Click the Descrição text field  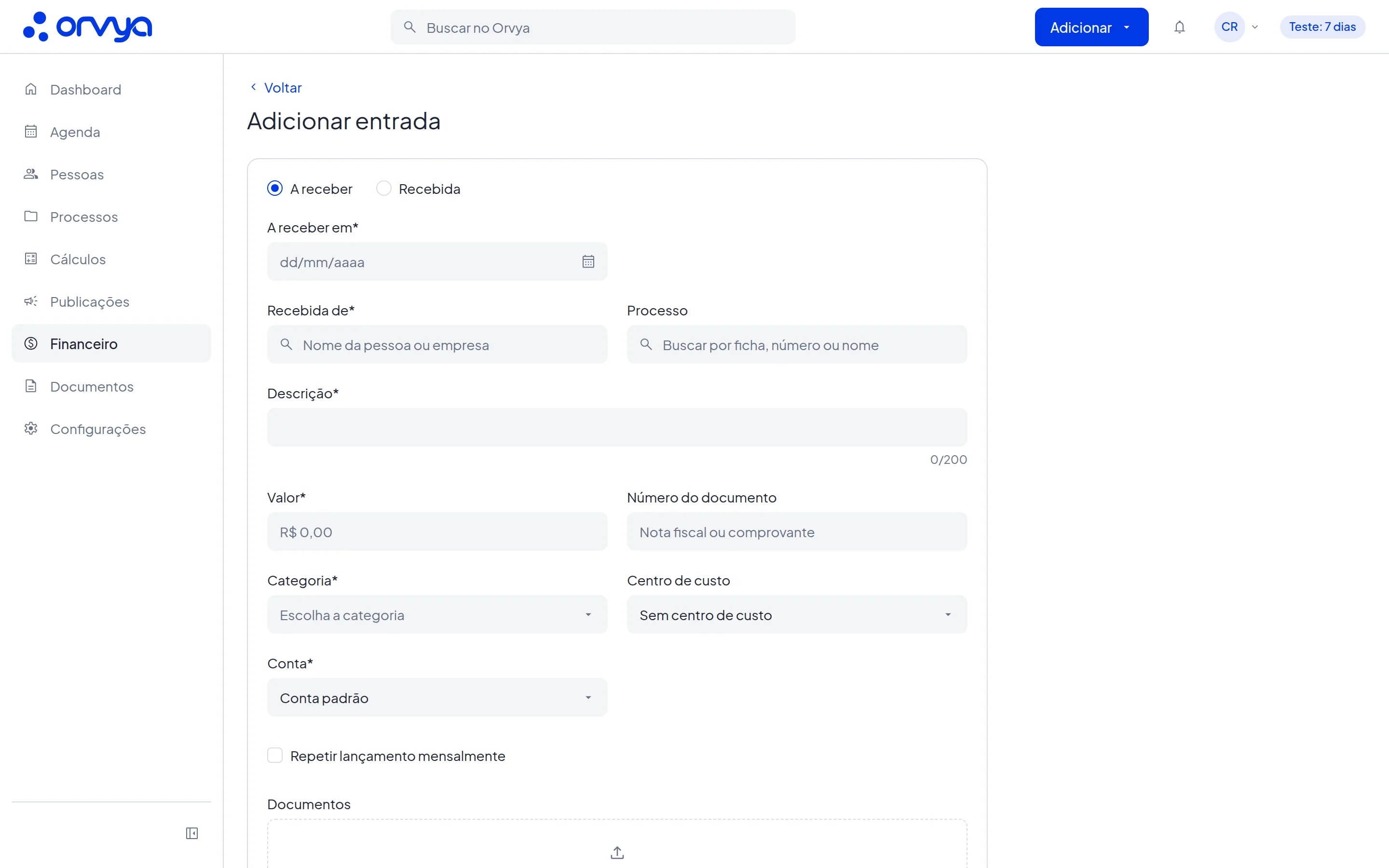(617, 428)
